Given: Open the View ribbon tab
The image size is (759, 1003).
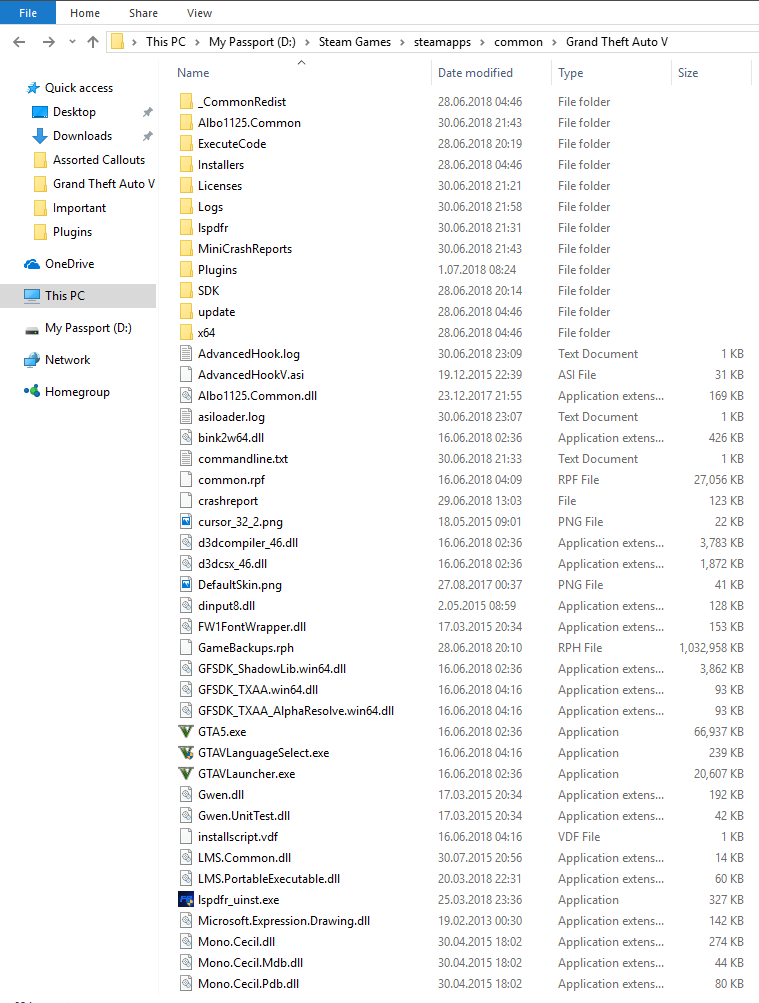Looking at the screenshot, I should pyautogui.click(x=200, y=13).
